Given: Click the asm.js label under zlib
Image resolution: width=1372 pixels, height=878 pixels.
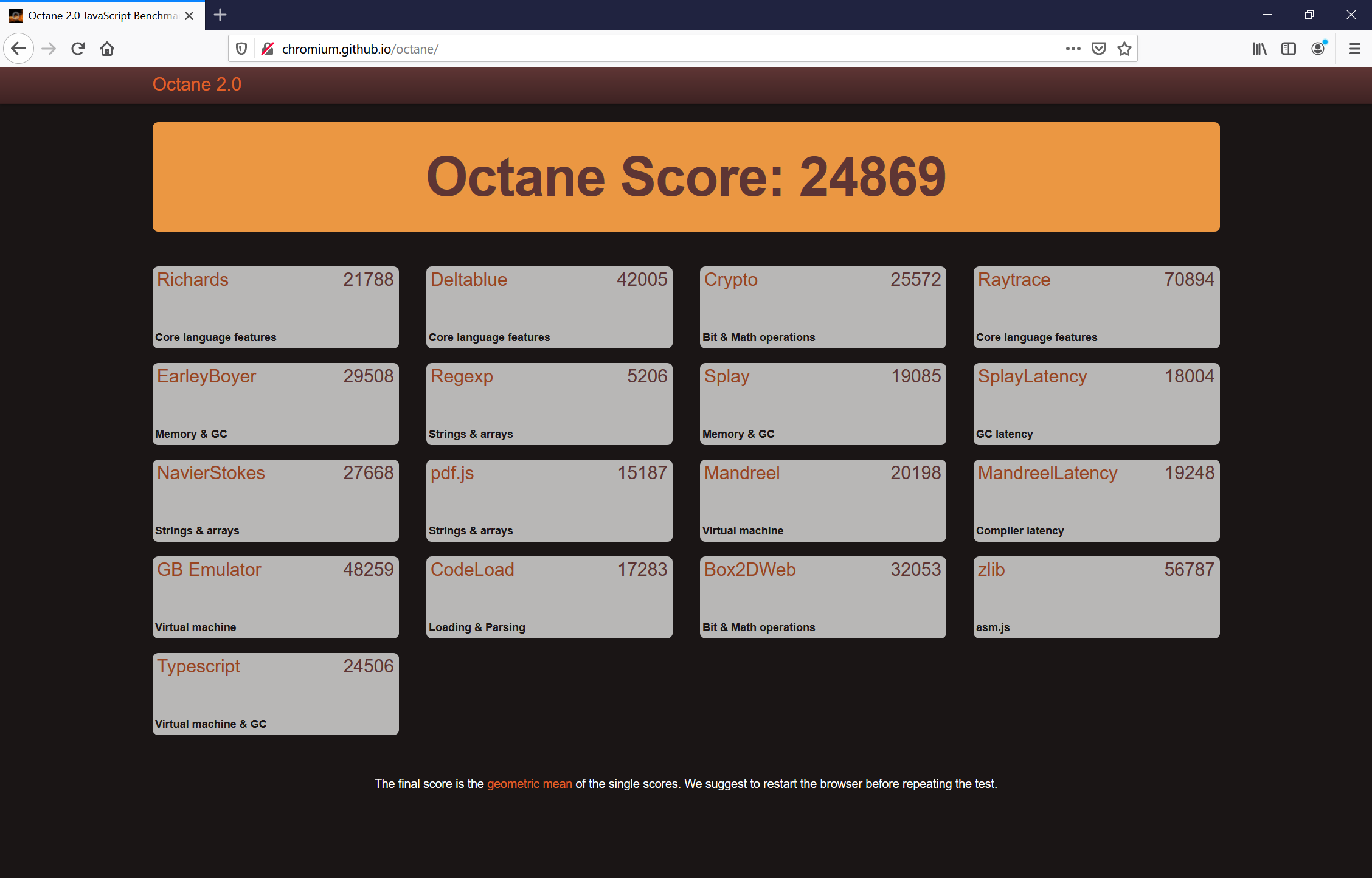Looking at the screenshot, I should coord(993,627).
